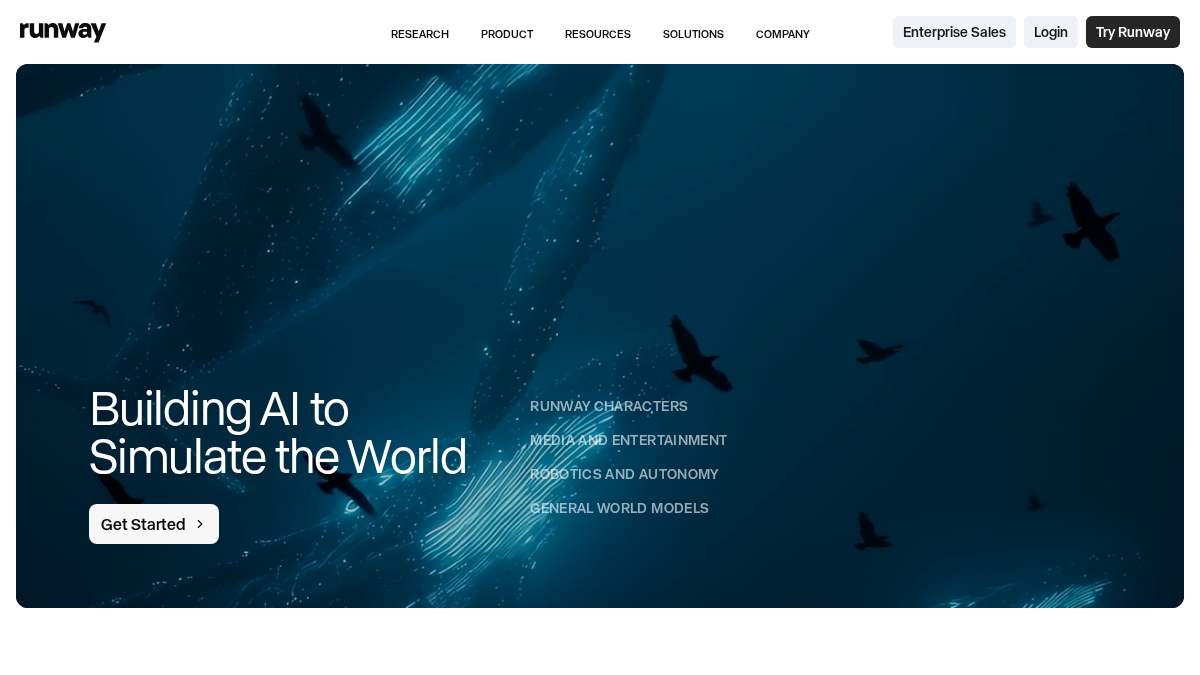This screenshot has height=675, width=1200.
Task: Open the Company menu
Action: [783, 34]
